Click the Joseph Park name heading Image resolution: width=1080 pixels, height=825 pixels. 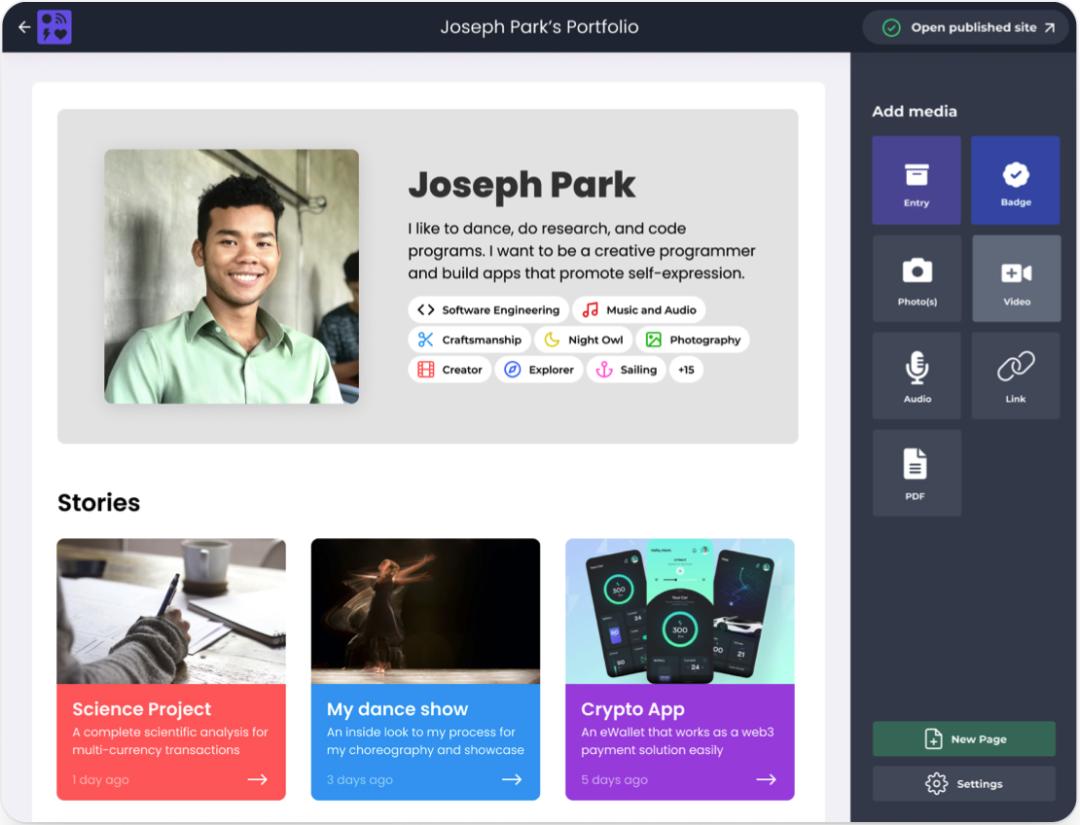click(521, 185)
